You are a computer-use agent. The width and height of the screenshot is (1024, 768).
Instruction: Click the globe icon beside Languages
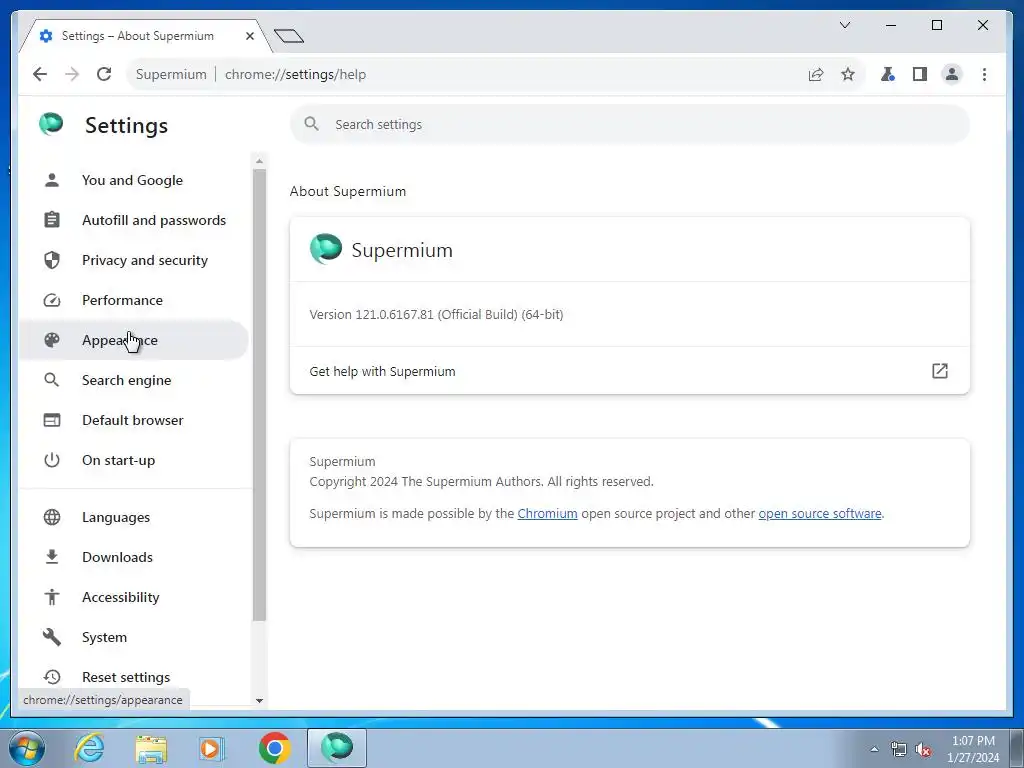pyautogui.click(x=52, y=517)
